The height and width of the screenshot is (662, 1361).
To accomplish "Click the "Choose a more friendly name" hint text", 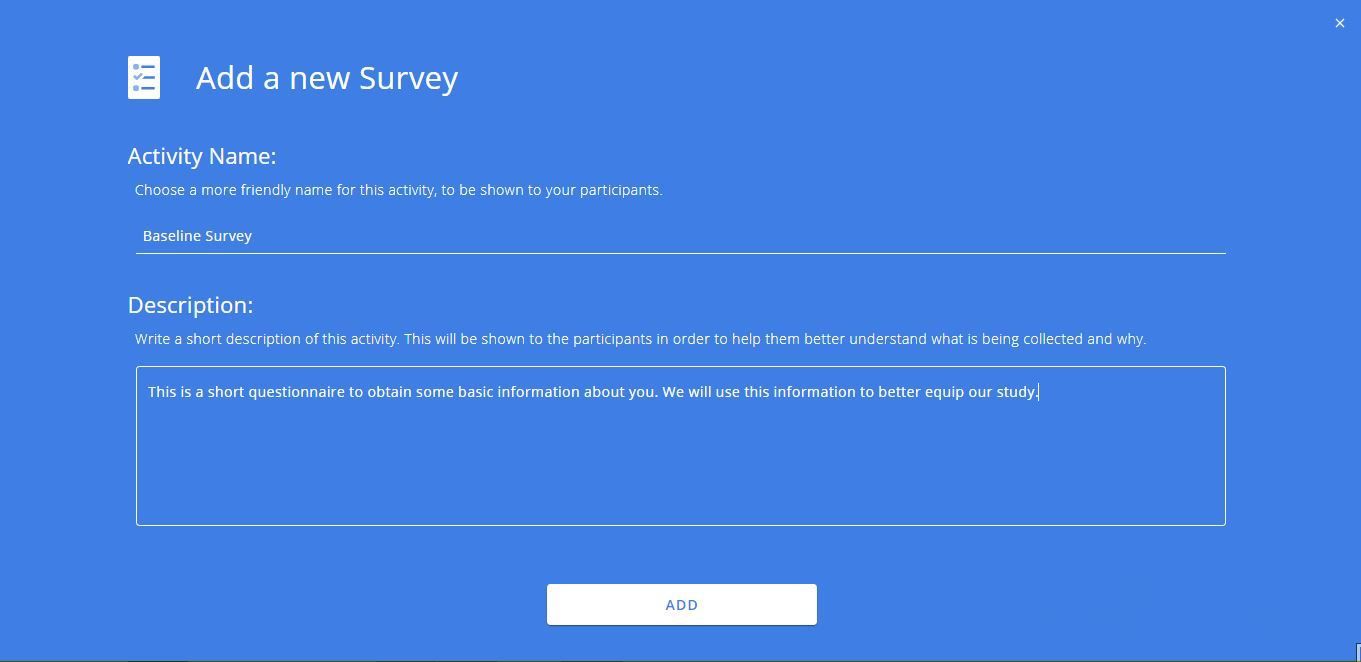I will click(399, 190).
